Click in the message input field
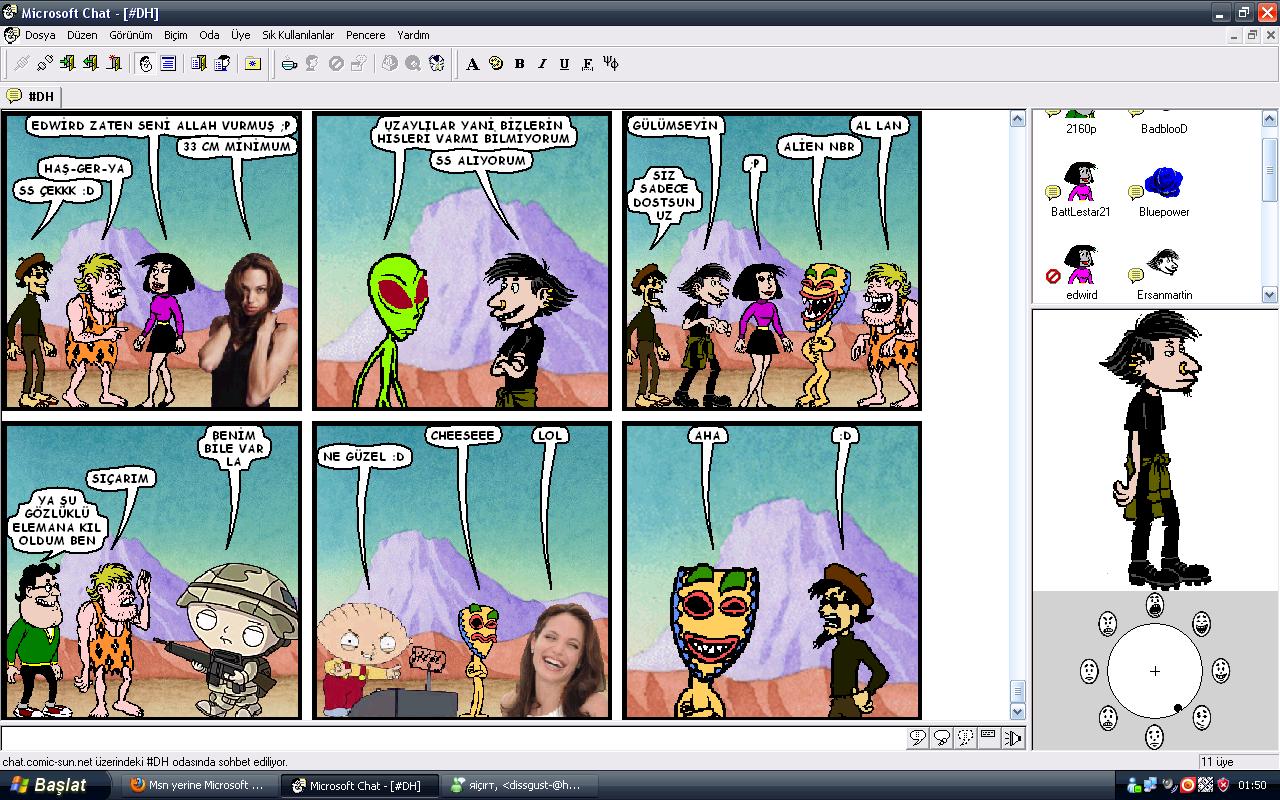The height and width of the screenshot is (800, 1280). pos(453,738)
